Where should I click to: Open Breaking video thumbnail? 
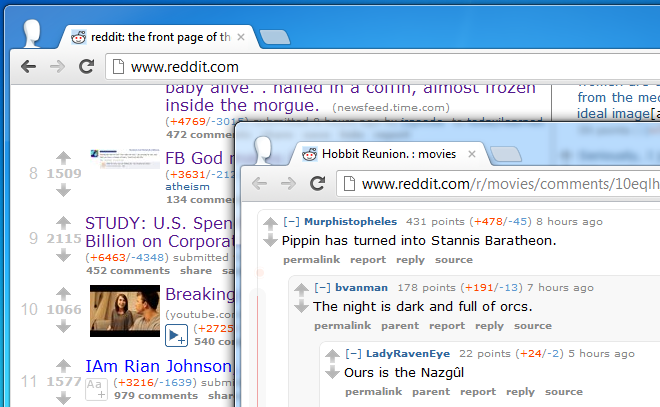point(125,311)
